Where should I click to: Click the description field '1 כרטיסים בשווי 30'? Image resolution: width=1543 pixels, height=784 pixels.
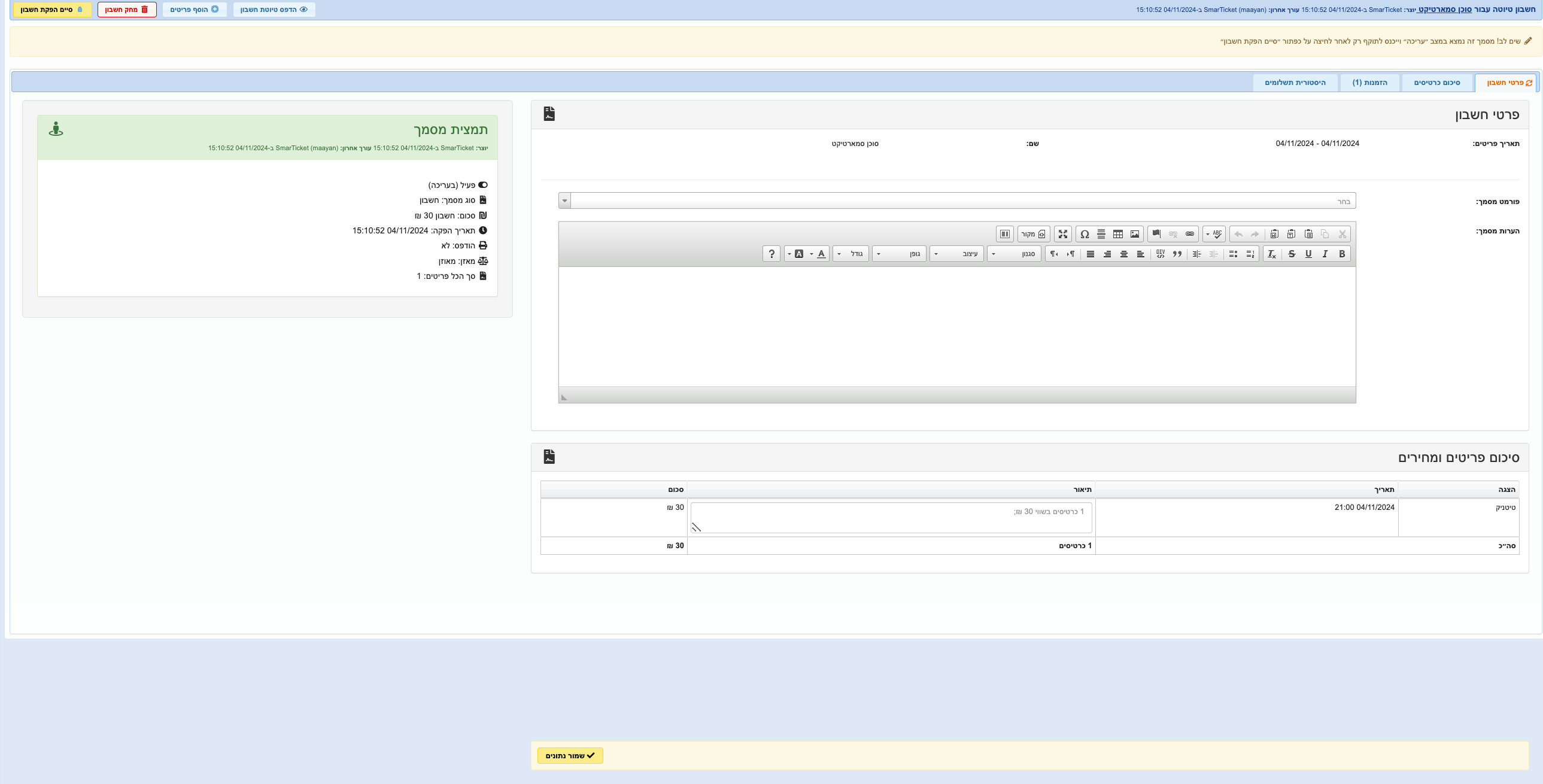891,518
